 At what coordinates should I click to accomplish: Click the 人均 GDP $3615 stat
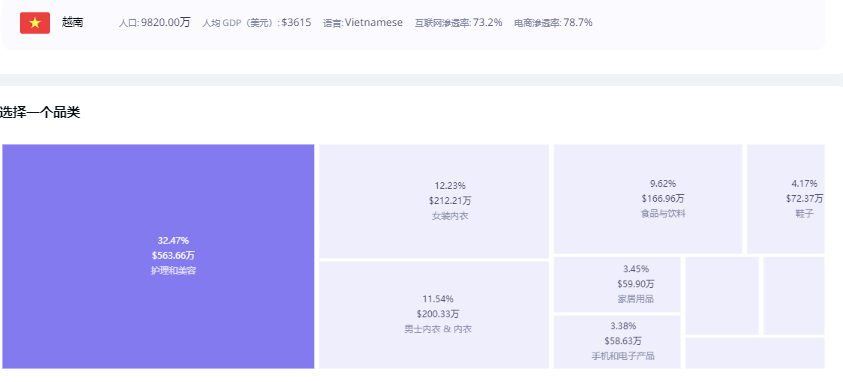tap(256, 23)
